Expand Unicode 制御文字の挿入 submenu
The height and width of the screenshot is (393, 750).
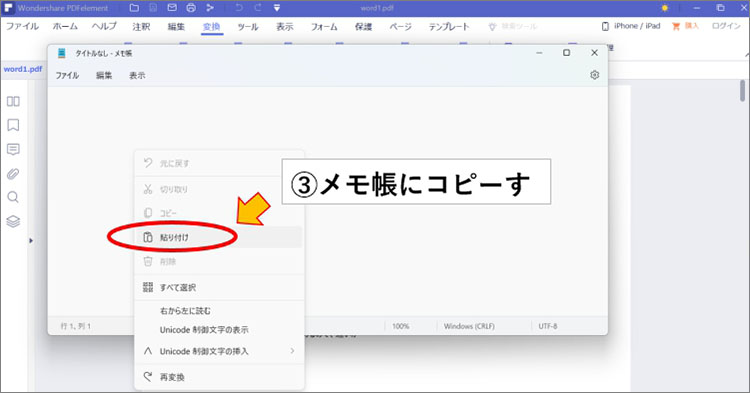(x=219, y=351)
